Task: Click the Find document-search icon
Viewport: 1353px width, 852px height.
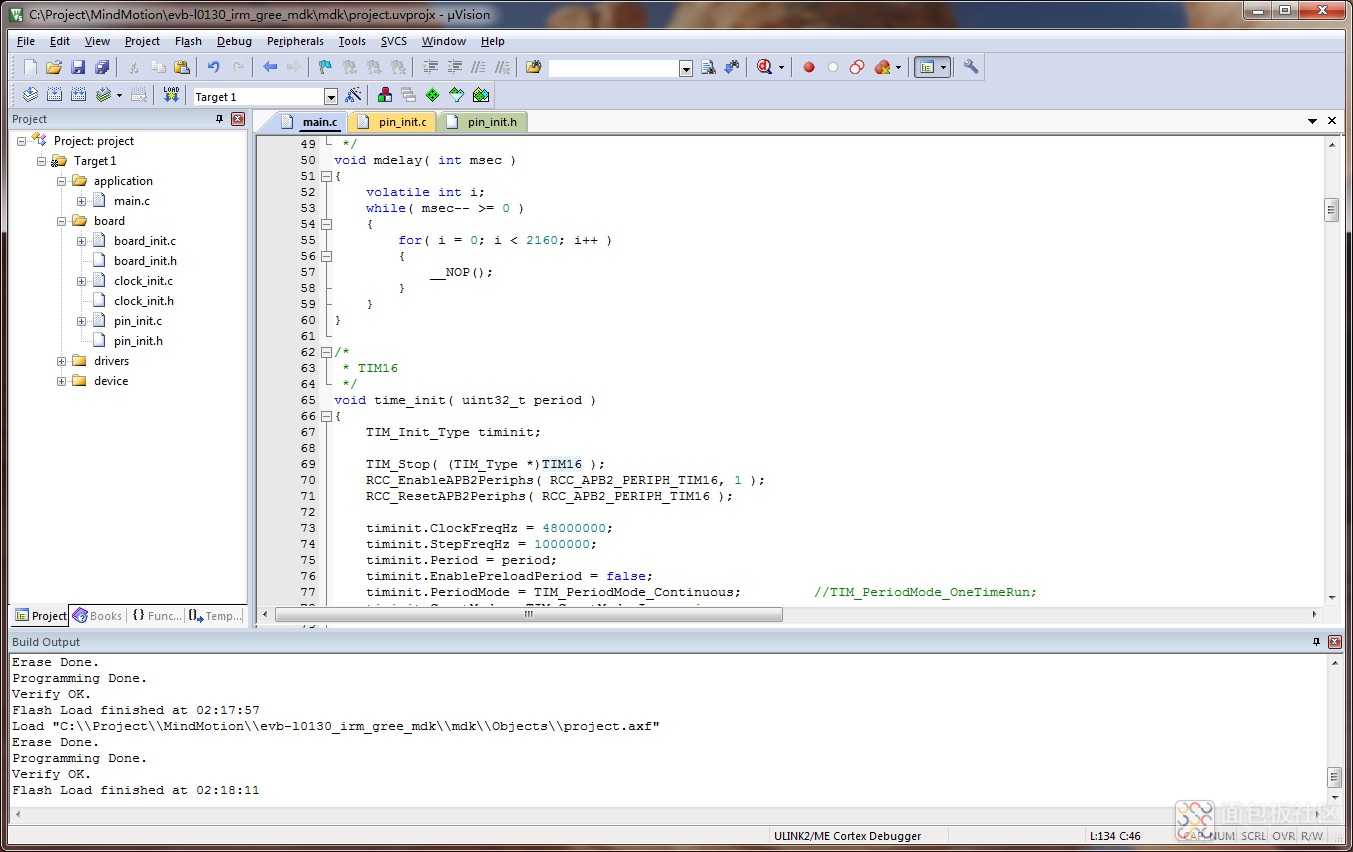Action: (708, 67)
